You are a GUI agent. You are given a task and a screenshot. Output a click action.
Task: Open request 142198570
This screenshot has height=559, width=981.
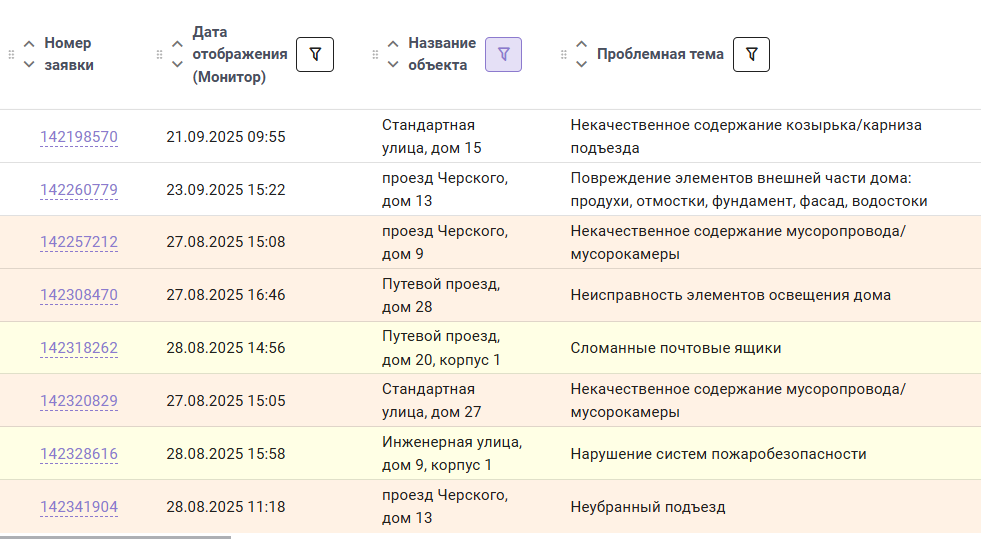[79, 136]
